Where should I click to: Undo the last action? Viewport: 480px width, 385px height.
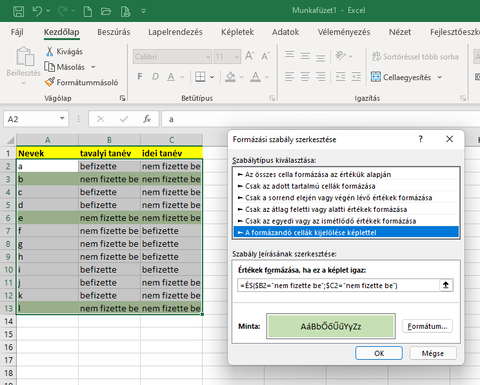[x=37, y=11]
